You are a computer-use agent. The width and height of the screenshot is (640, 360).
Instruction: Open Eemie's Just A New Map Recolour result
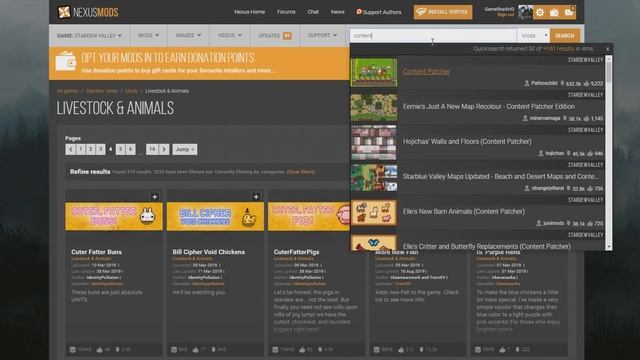pyautogui.click(x=489, y=107)
